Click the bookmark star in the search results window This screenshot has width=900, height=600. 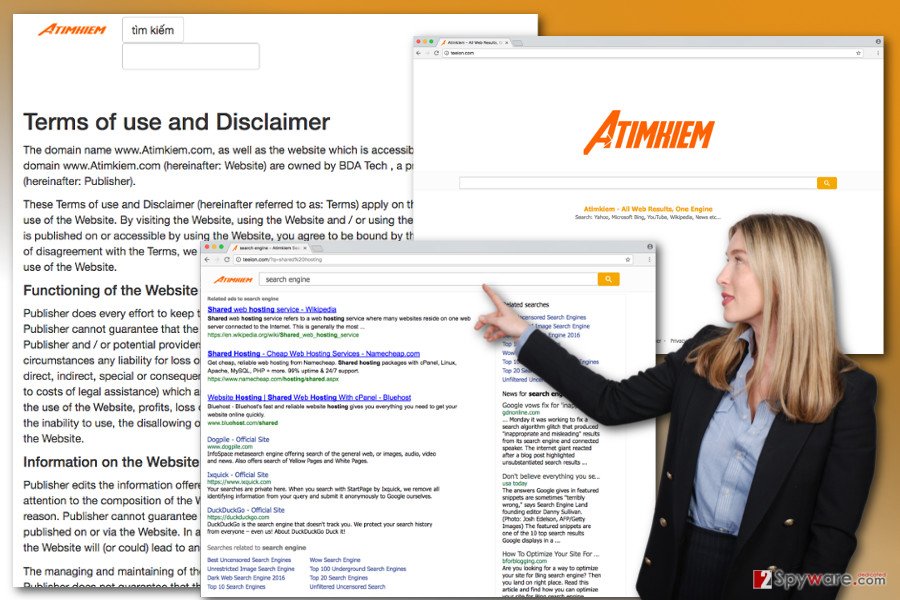[628, 260]
